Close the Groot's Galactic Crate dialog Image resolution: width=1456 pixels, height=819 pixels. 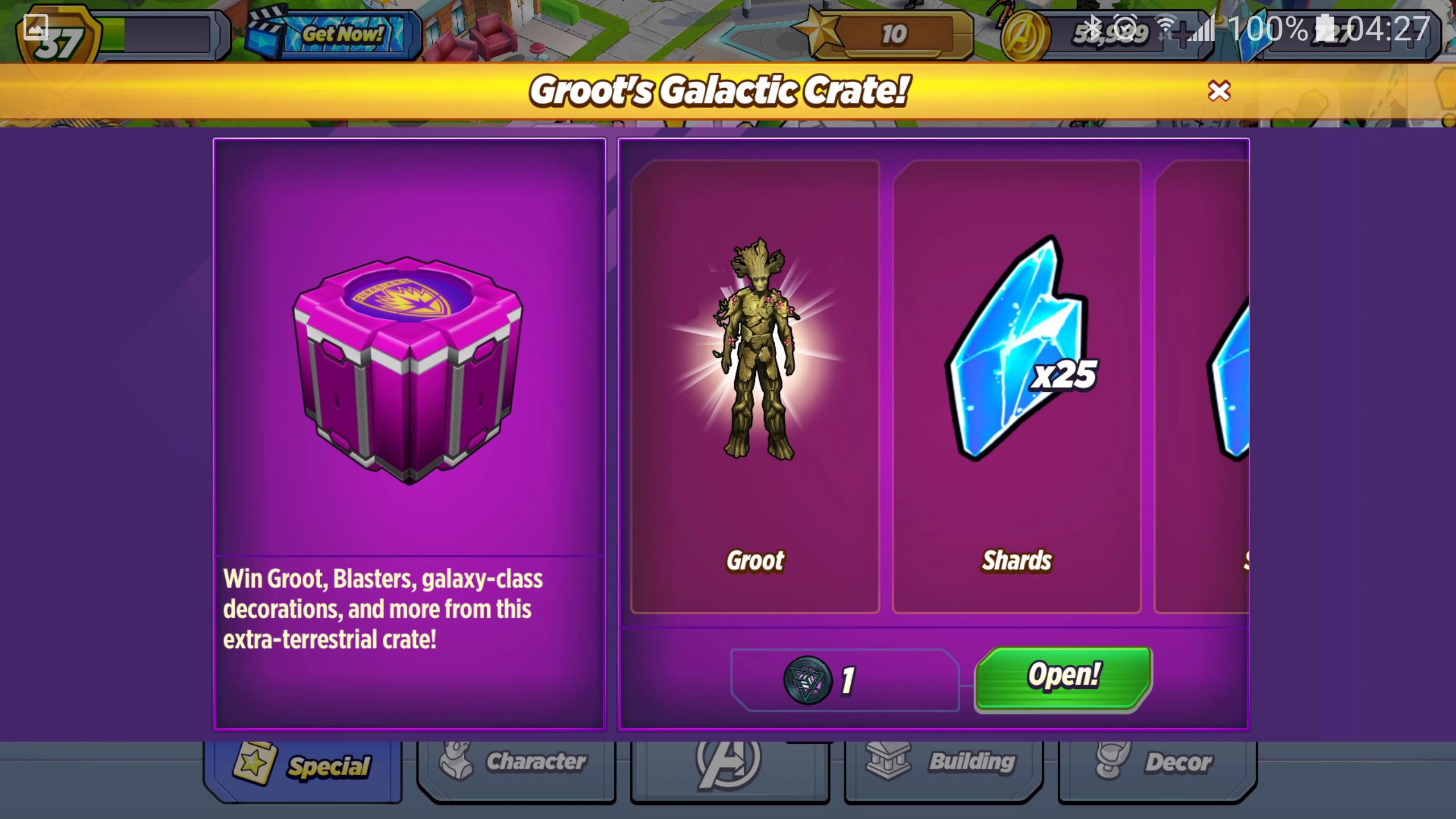1219,91
